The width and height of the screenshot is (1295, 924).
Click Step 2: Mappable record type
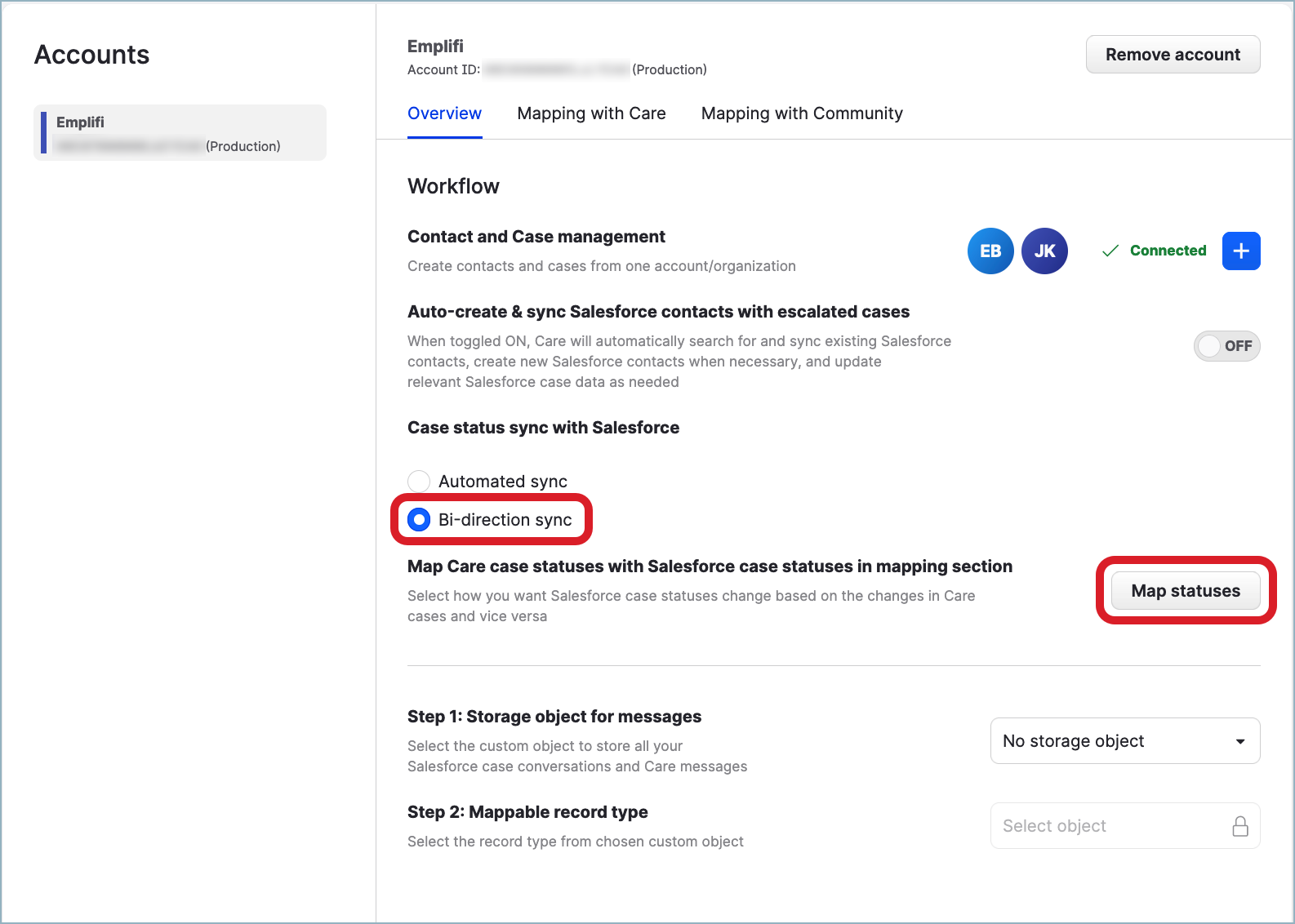527,812
